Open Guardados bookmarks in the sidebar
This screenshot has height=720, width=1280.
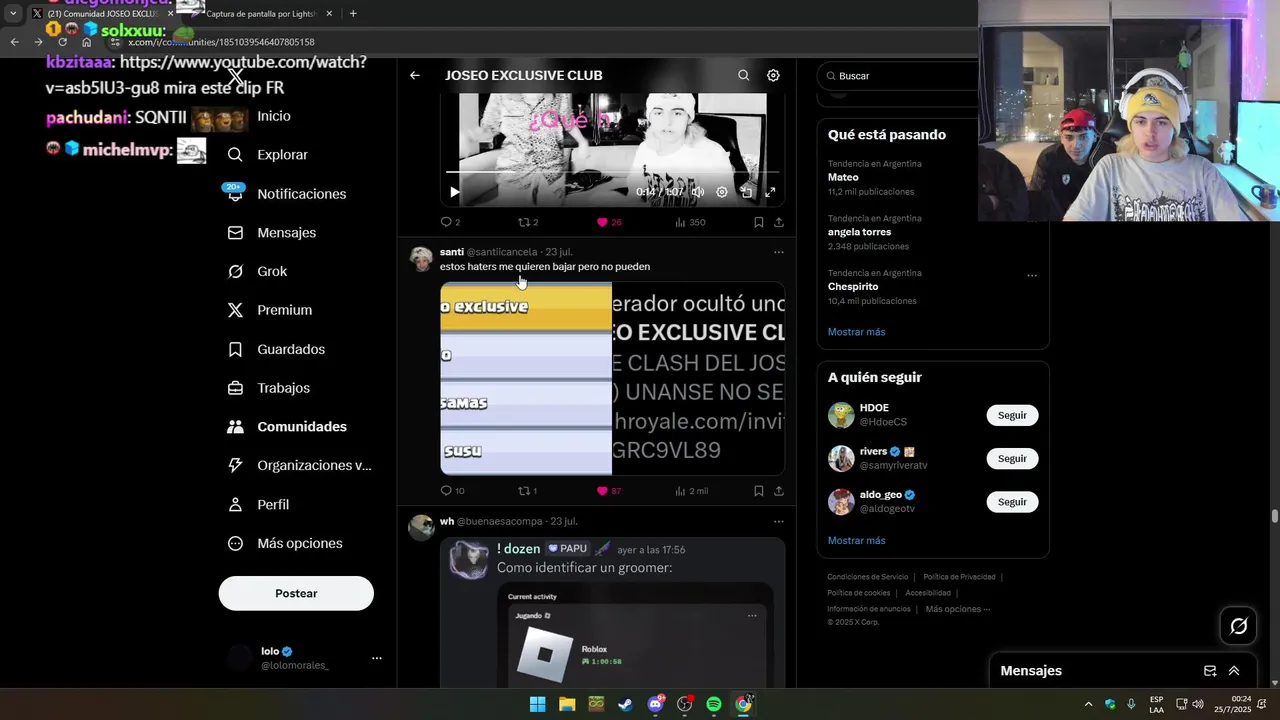pyautogui.click(x=276, y=349)
